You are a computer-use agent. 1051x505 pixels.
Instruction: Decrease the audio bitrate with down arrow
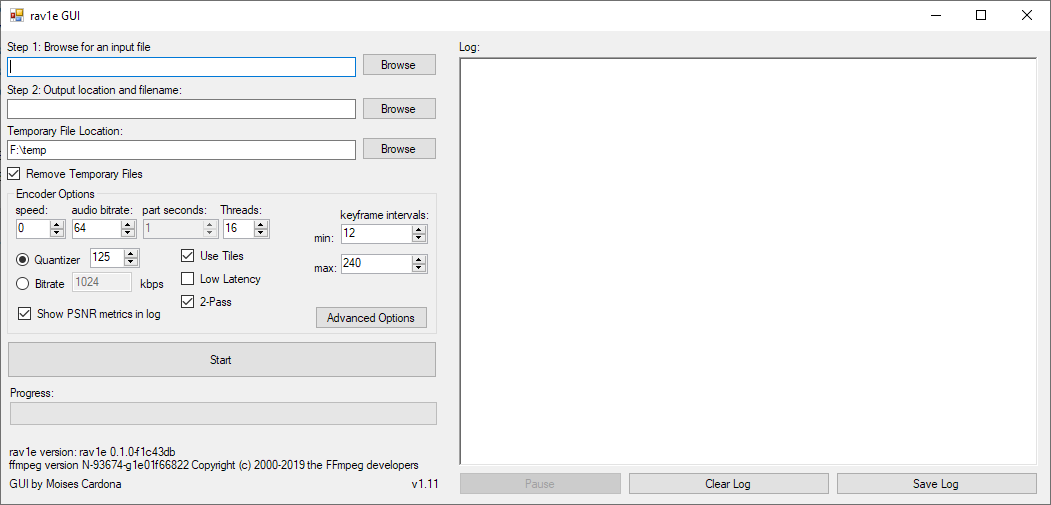point(125,233)
